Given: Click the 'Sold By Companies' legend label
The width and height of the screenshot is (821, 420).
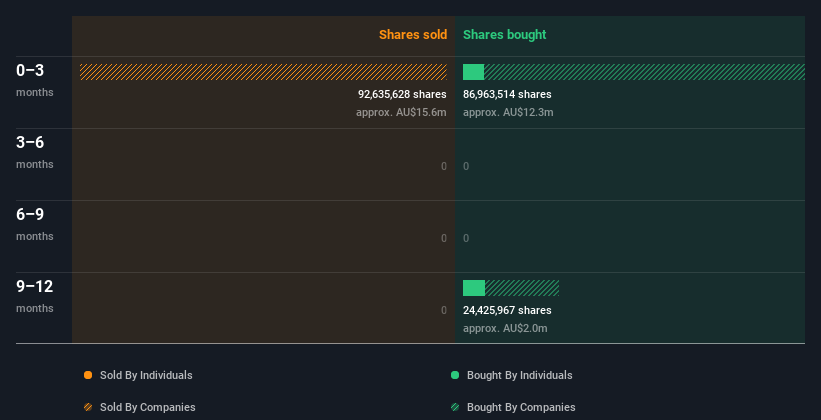Looking at the screenshot, I should [148, 407].
